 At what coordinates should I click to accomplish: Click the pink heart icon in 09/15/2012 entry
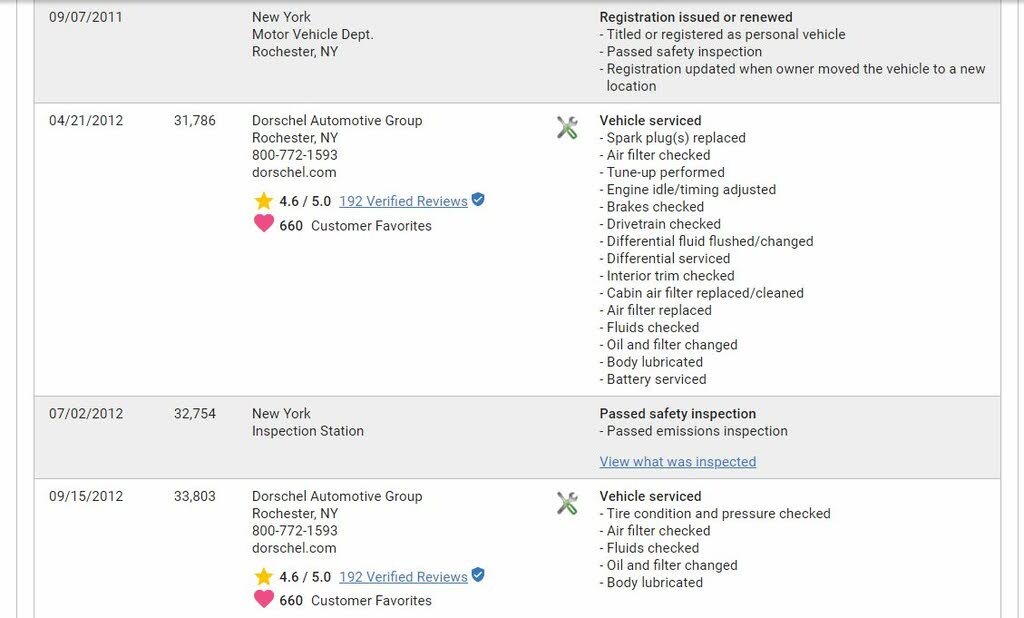coord(264,598)
